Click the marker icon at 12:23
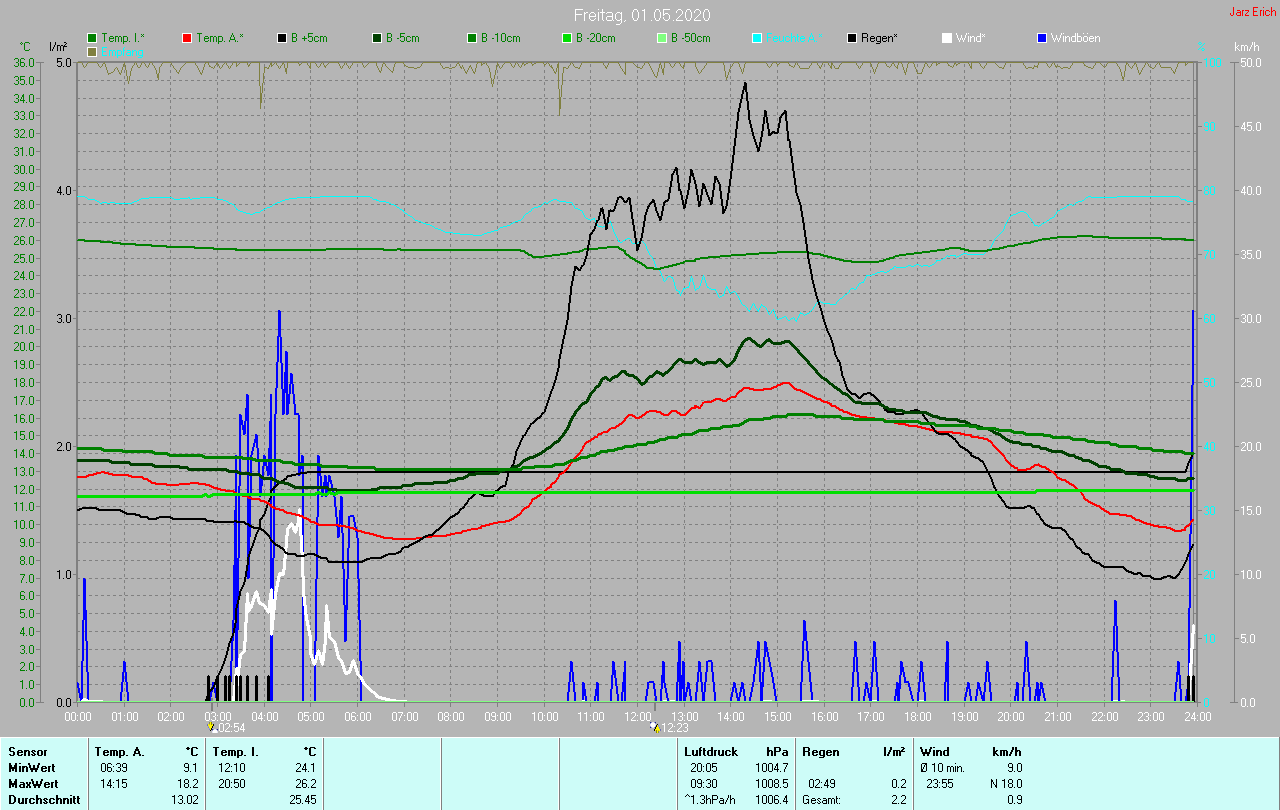Viewport: 1280px width, 810px height. pyautogui.click(x=654, y=727)
